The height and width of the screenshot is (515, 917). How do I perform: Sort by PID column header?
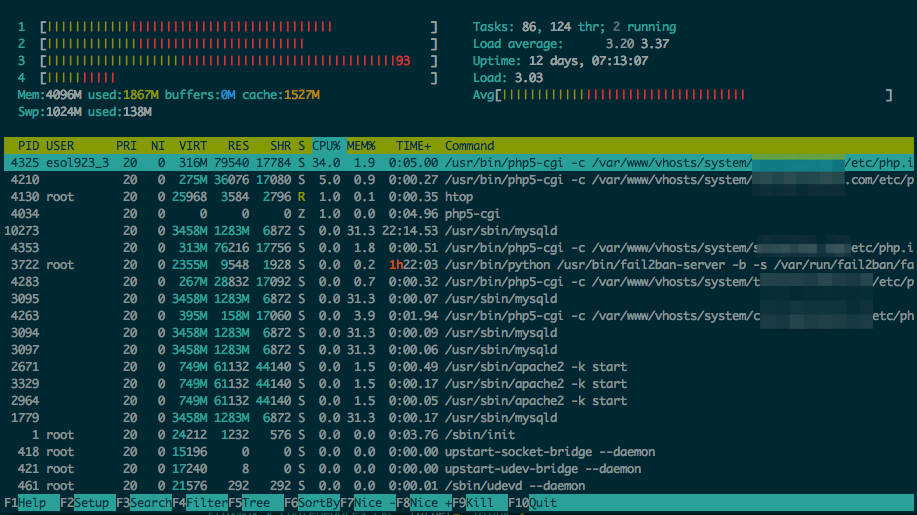point(28,146)
